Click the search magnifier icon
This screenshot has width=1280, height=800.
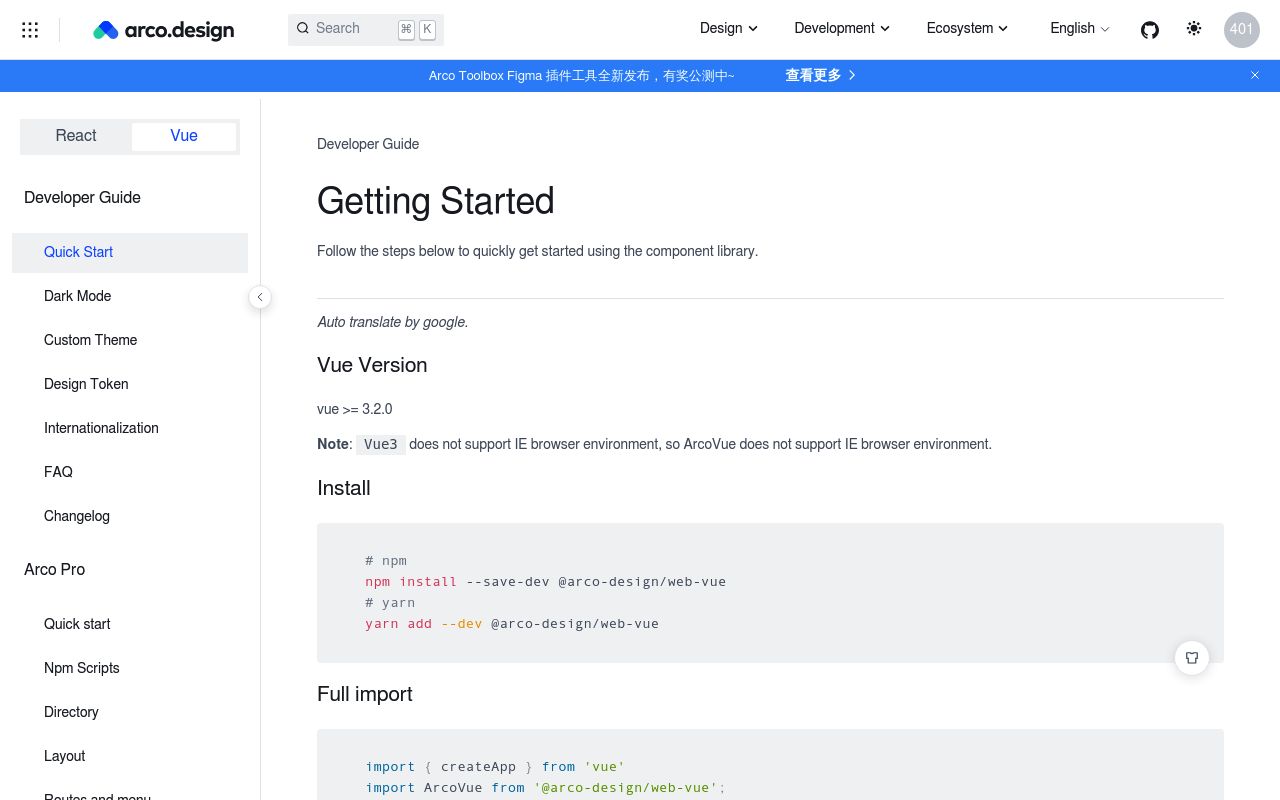coord(303,29)
